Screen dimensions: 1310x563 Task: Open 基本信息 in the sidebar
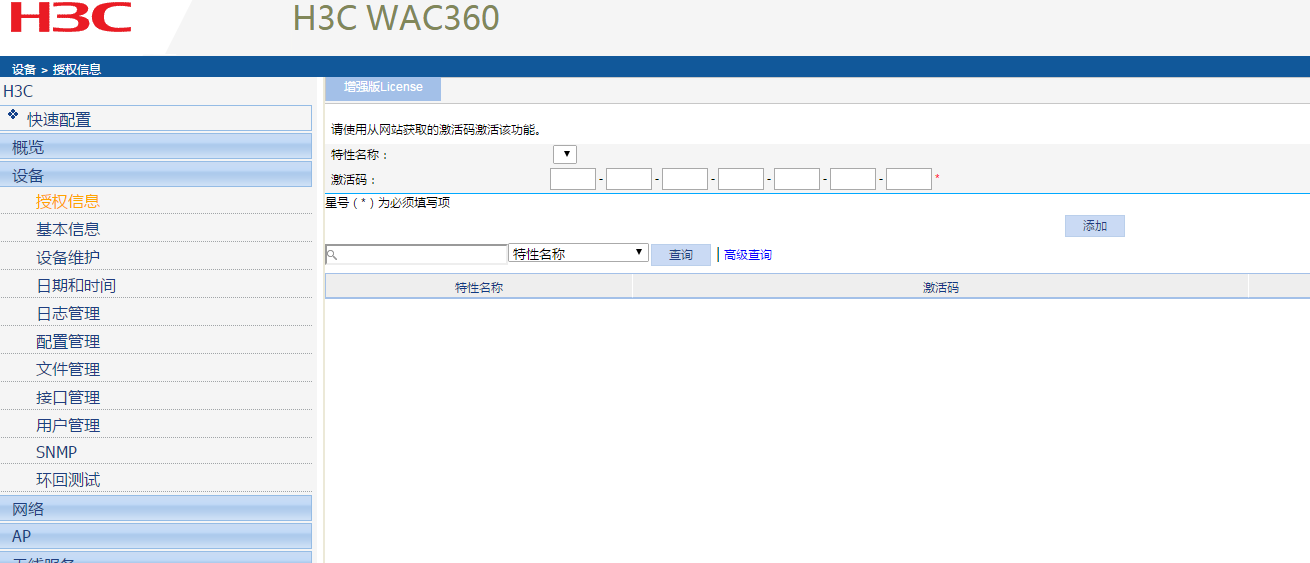68,229
